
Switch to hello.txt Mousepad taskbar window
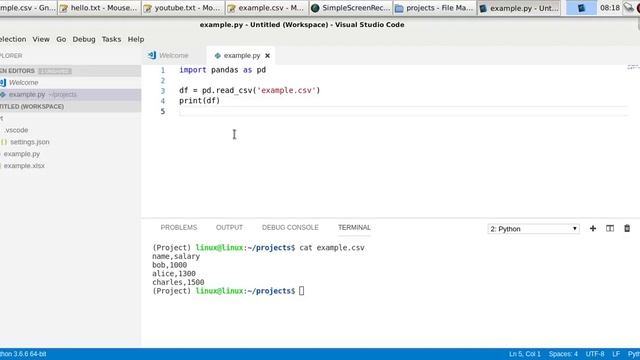[x=99, y=8]
